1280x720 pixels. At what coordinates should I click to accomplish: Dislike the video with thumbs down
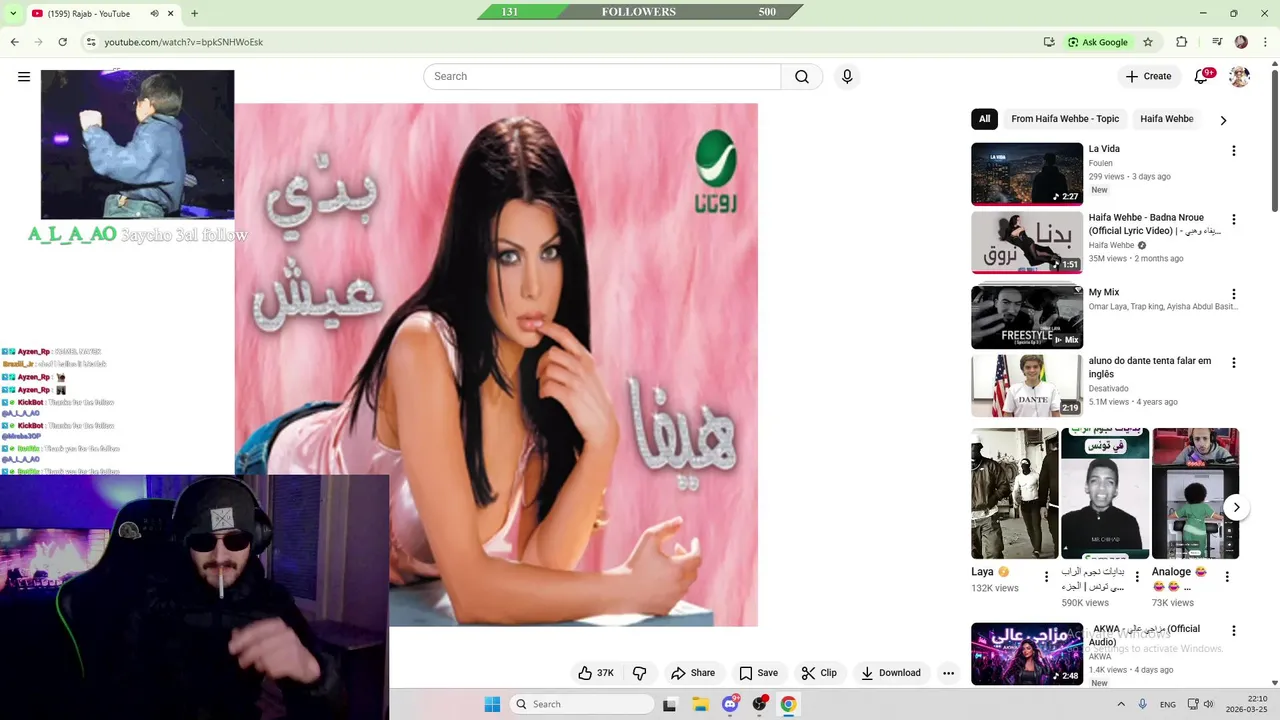tap(640, 673)
